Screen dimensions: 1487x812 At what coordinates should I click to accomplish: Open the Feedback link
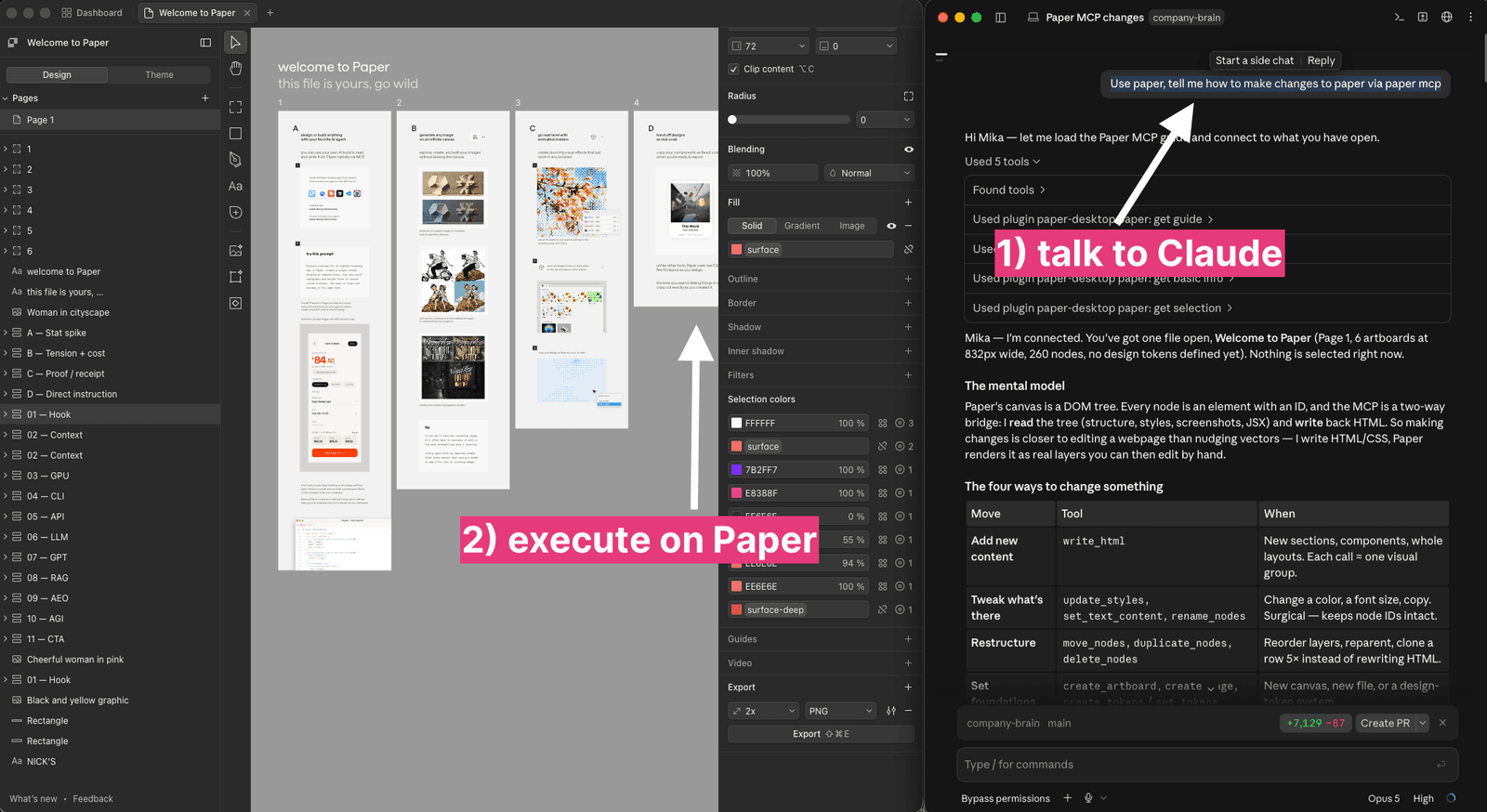point(93,799)
